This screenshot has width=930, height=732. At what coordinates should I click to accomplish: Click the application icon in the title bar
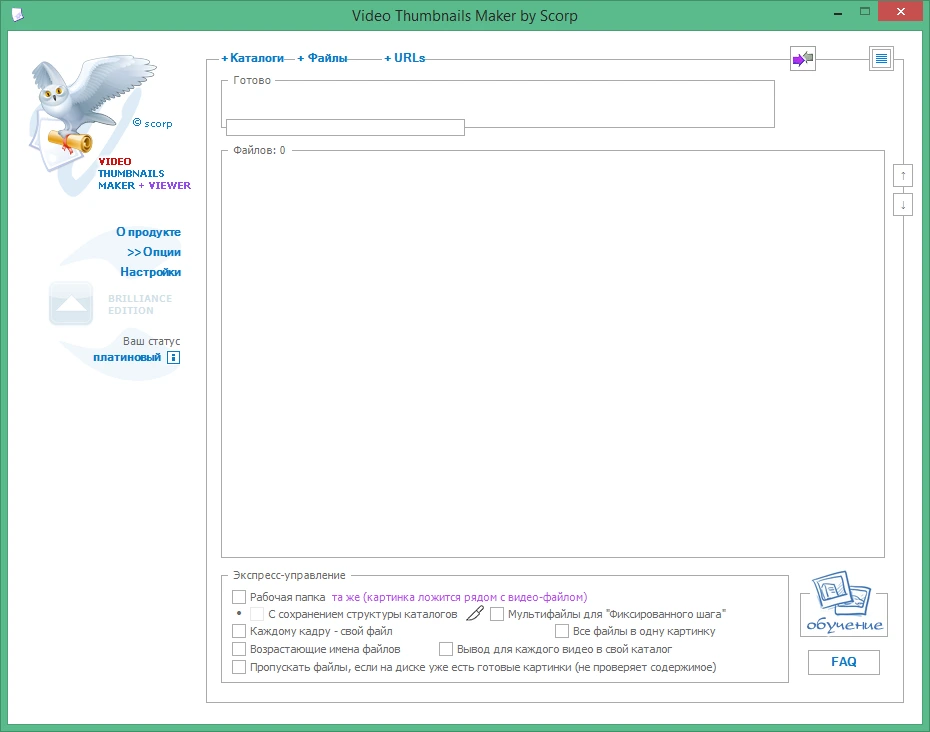tap(17, 14)
